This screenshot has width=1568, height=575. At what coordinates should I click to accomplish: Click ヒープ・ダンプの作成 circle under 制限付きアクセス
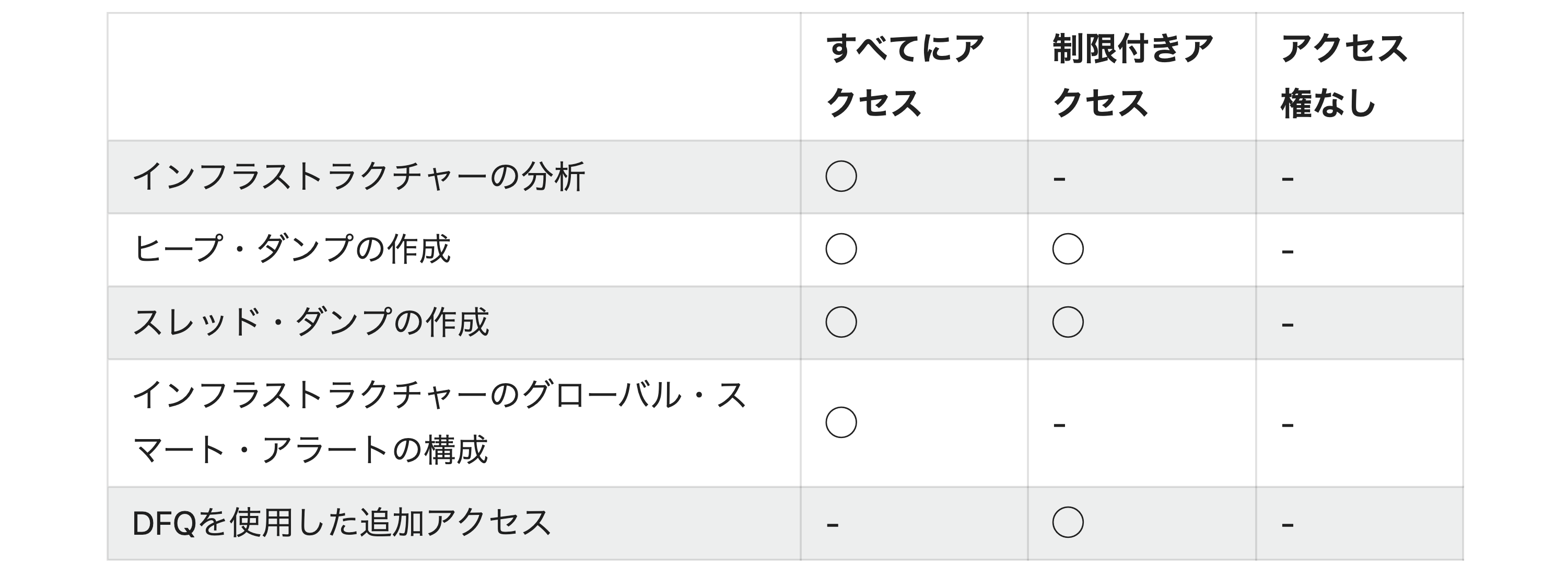click(1068, 249)
